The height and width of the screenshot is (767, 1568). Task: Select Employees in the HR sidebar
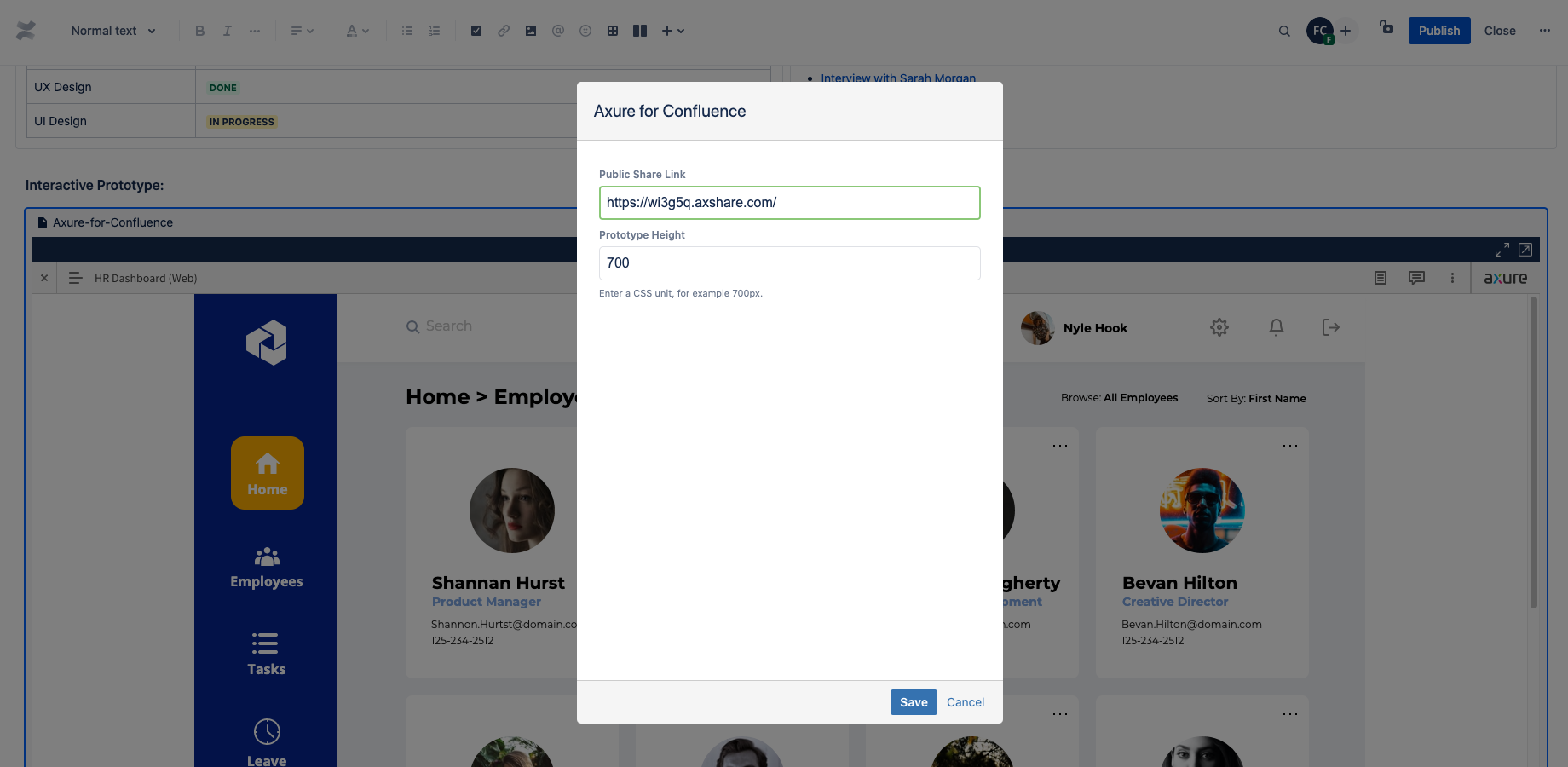[x=267, y=568]
